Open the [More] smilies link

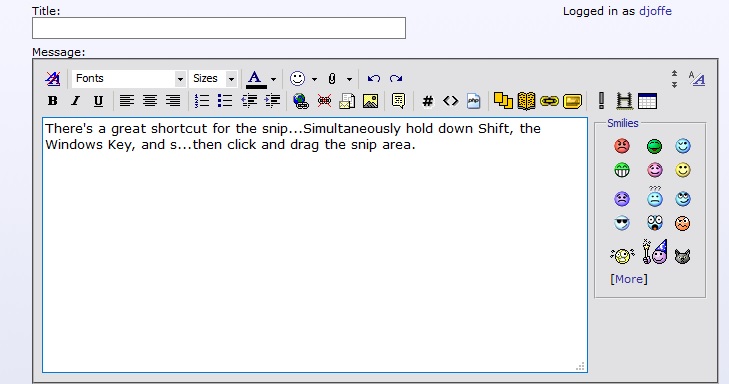629,279
